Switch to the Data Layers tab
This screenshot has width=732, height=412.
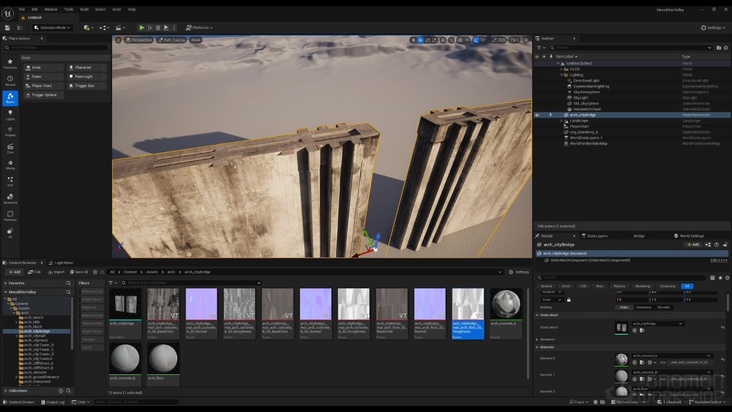click(594, 236)
